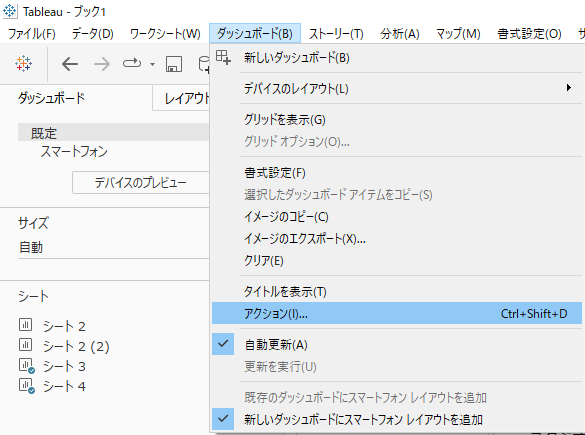
Task: Click the Tableau start page logo icon
Action: (x=24, y=64)
